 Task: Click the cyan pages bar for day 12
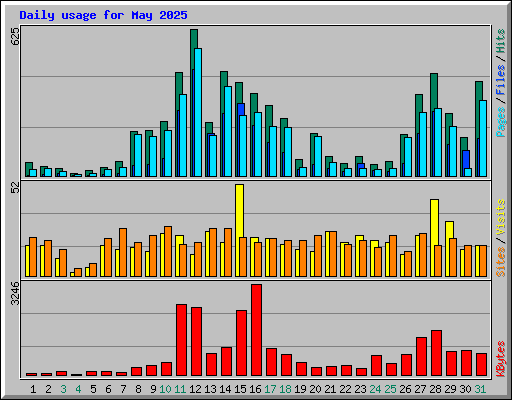198,113
